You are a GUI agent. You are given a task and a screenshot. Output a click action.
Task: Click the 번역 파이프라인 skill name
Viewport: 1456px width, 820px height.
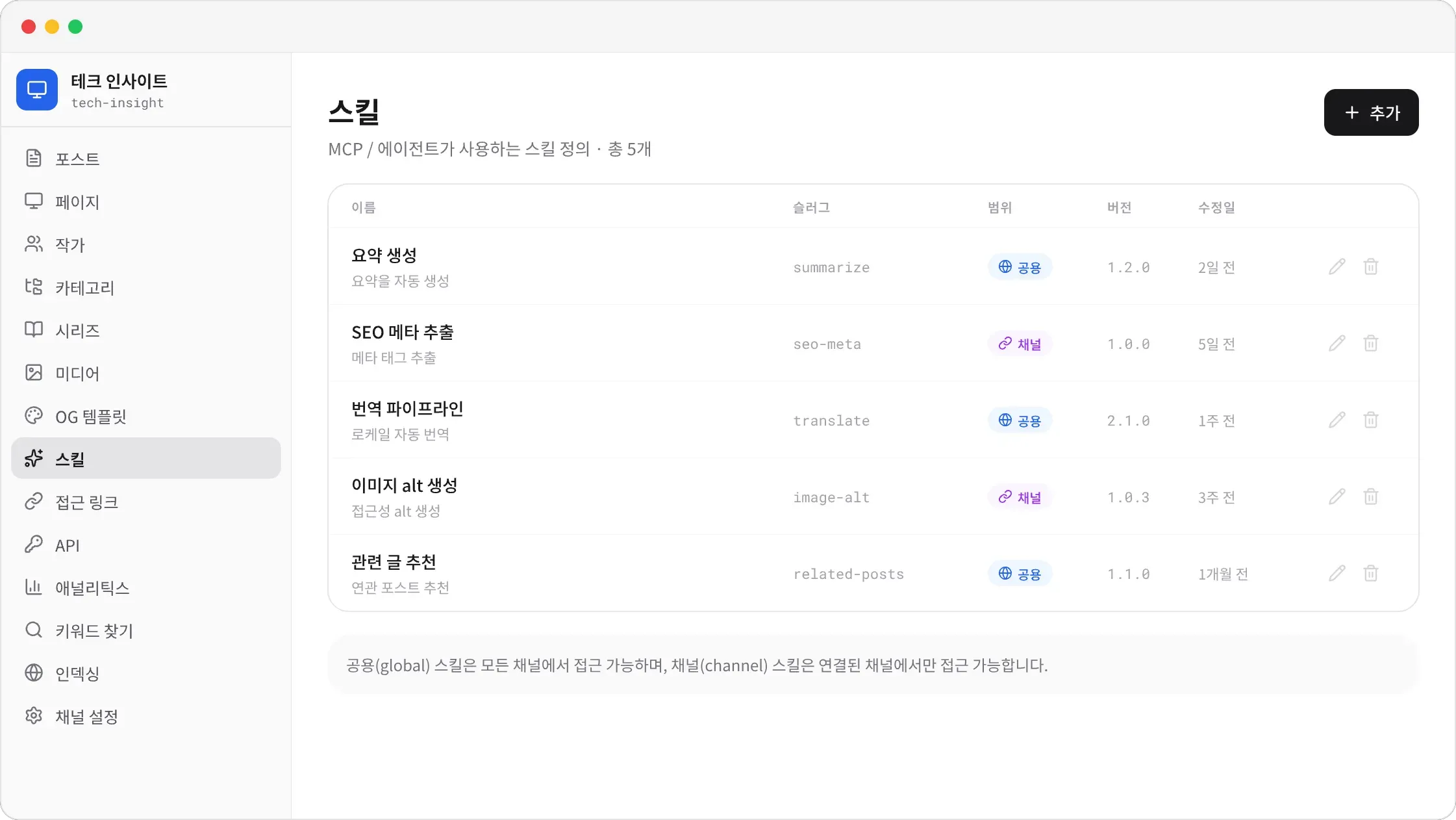coord(407,409)
